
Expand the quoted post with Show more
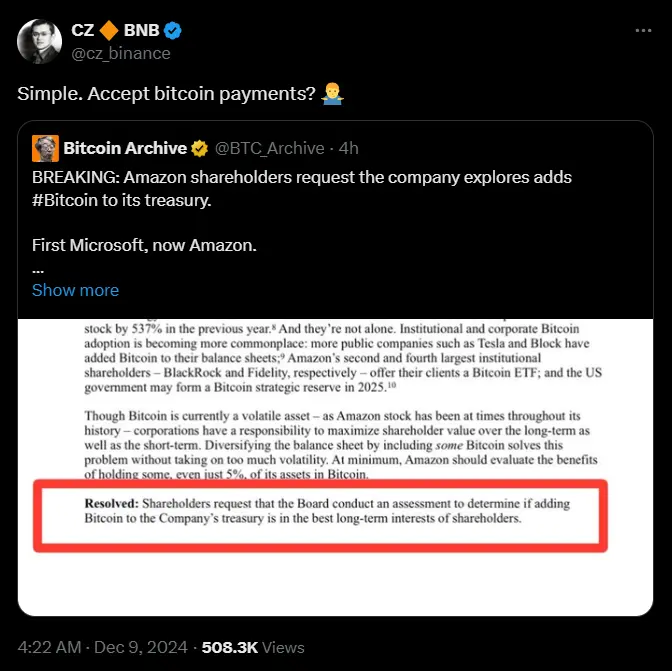75,290
